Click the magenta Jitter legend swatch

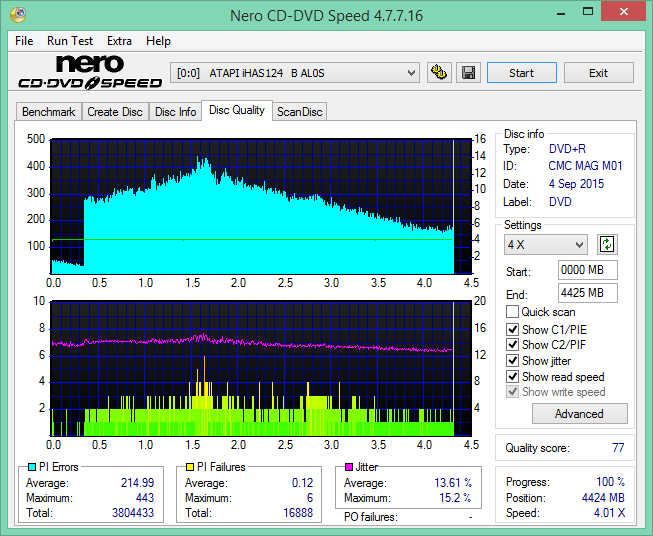349,467
